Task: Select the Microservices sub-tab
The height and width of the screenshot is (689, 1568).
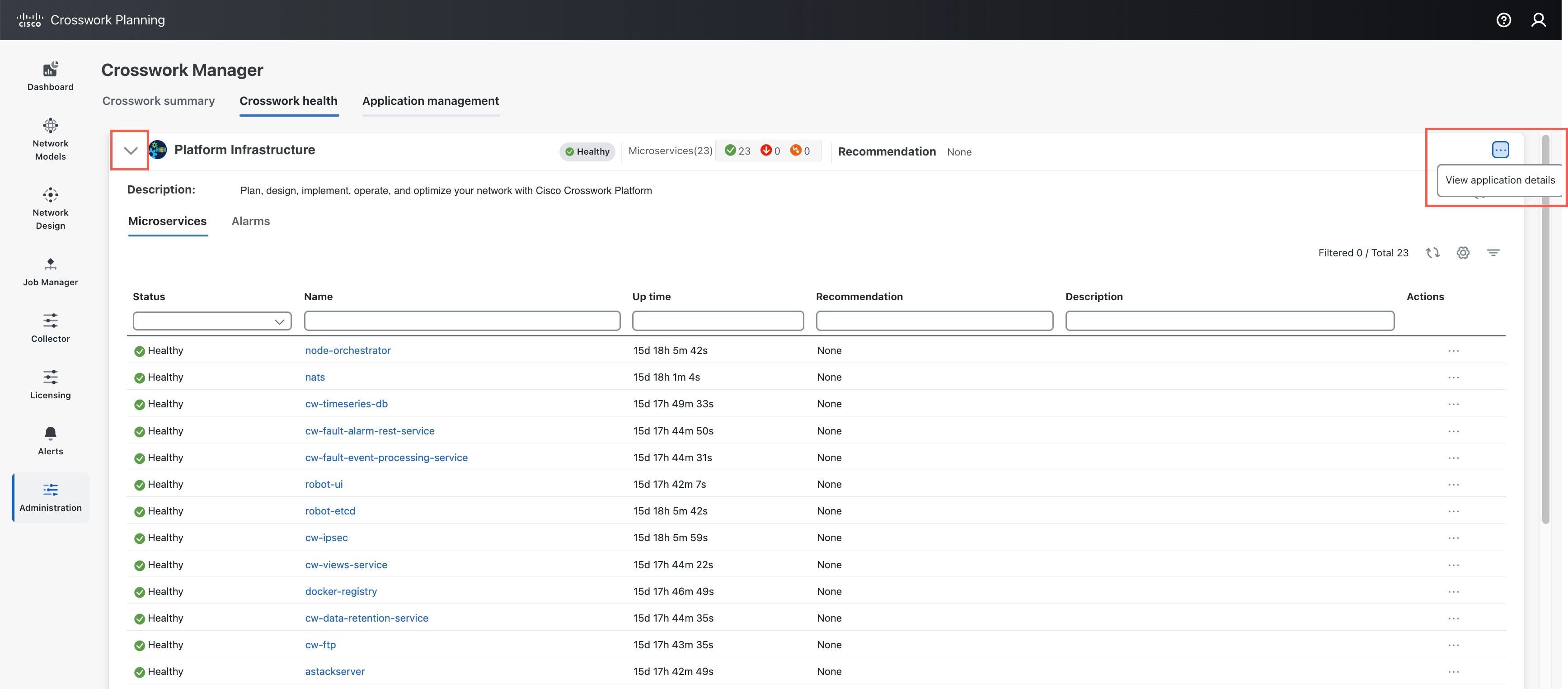Action: point(167,221)
